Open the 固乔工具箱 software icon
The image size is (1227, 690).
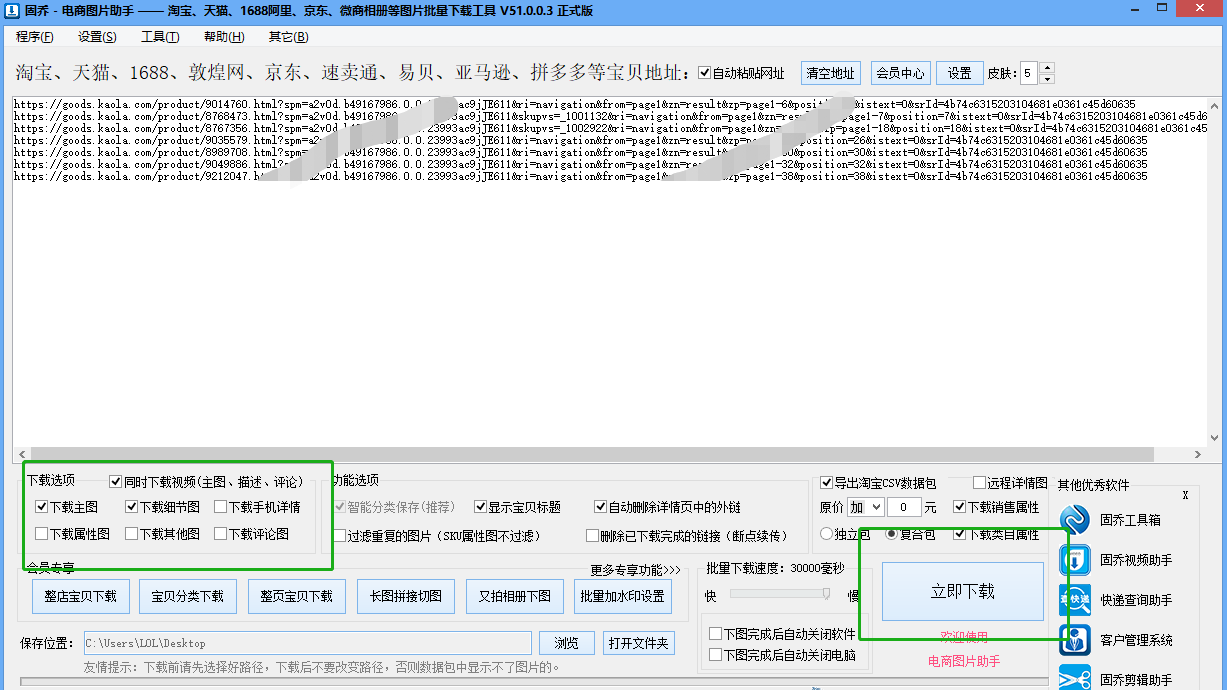click(1075, 520)
